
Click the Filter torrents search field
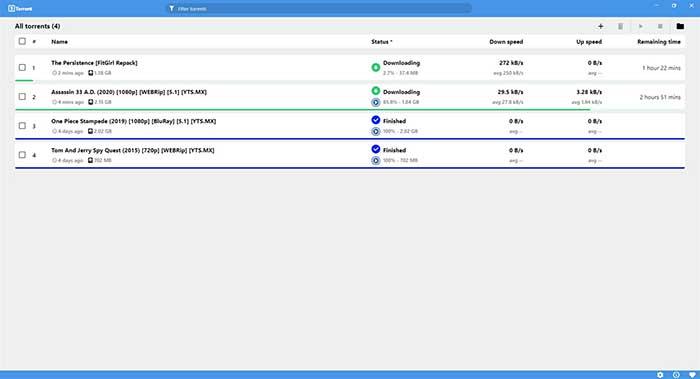[319, 8]
